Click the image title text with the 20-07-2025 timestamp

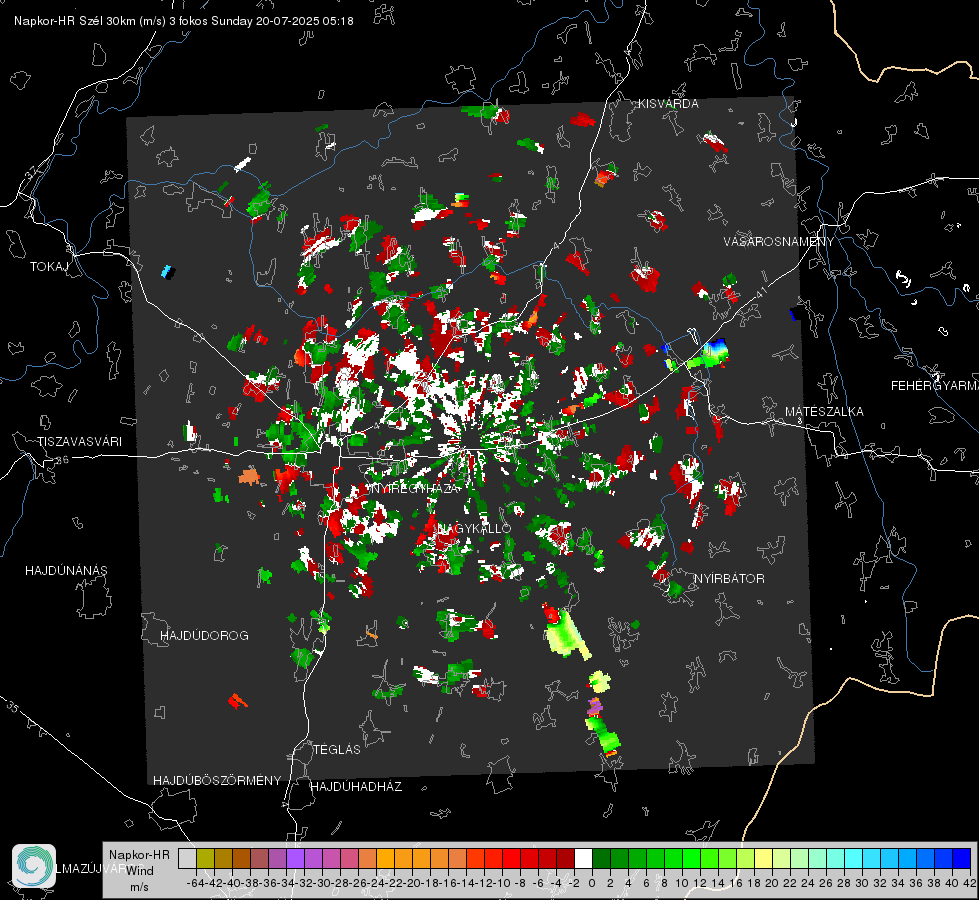184,21
